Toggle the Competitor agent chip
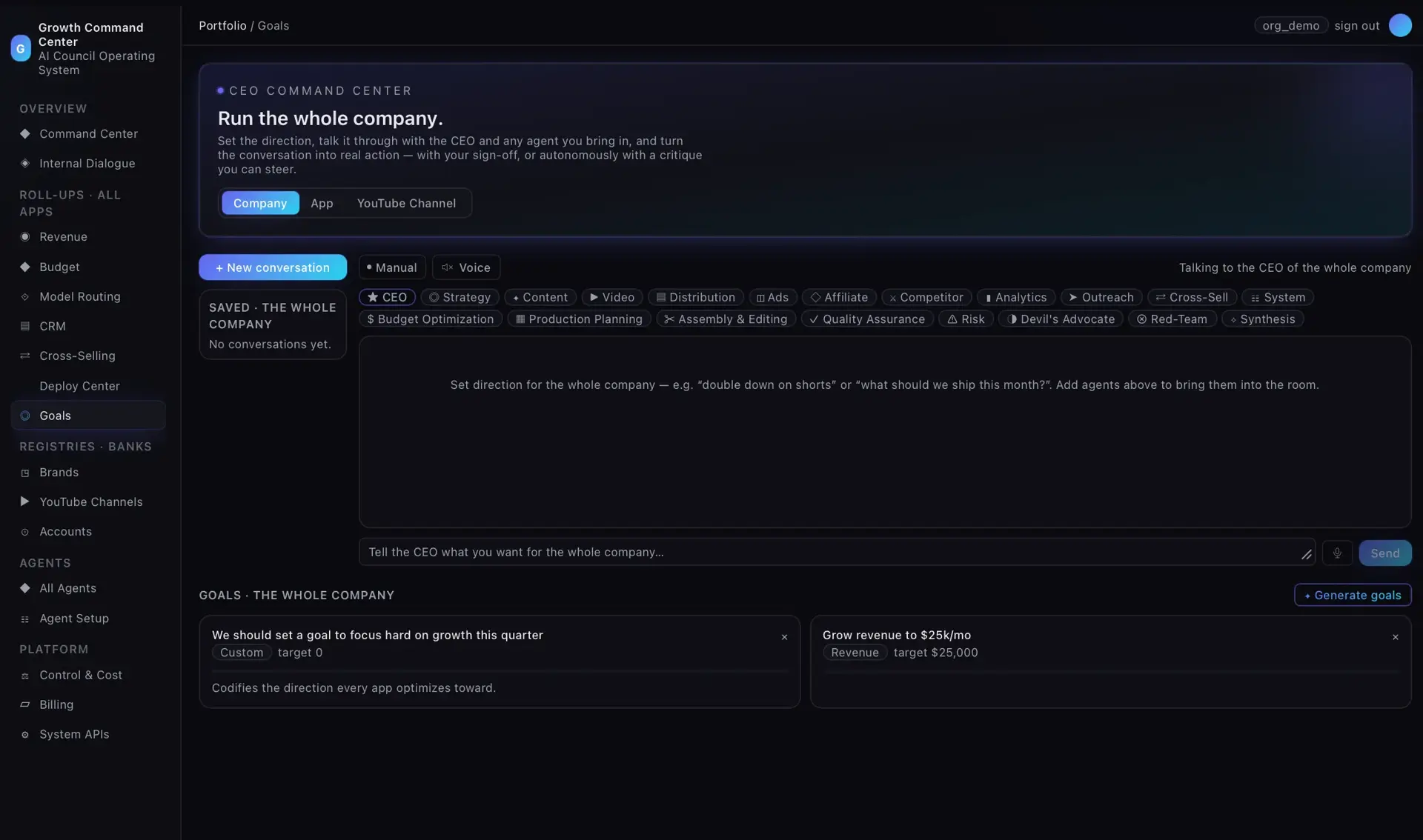Viewport: 1423px width, 840px height. tap(926, 297)
